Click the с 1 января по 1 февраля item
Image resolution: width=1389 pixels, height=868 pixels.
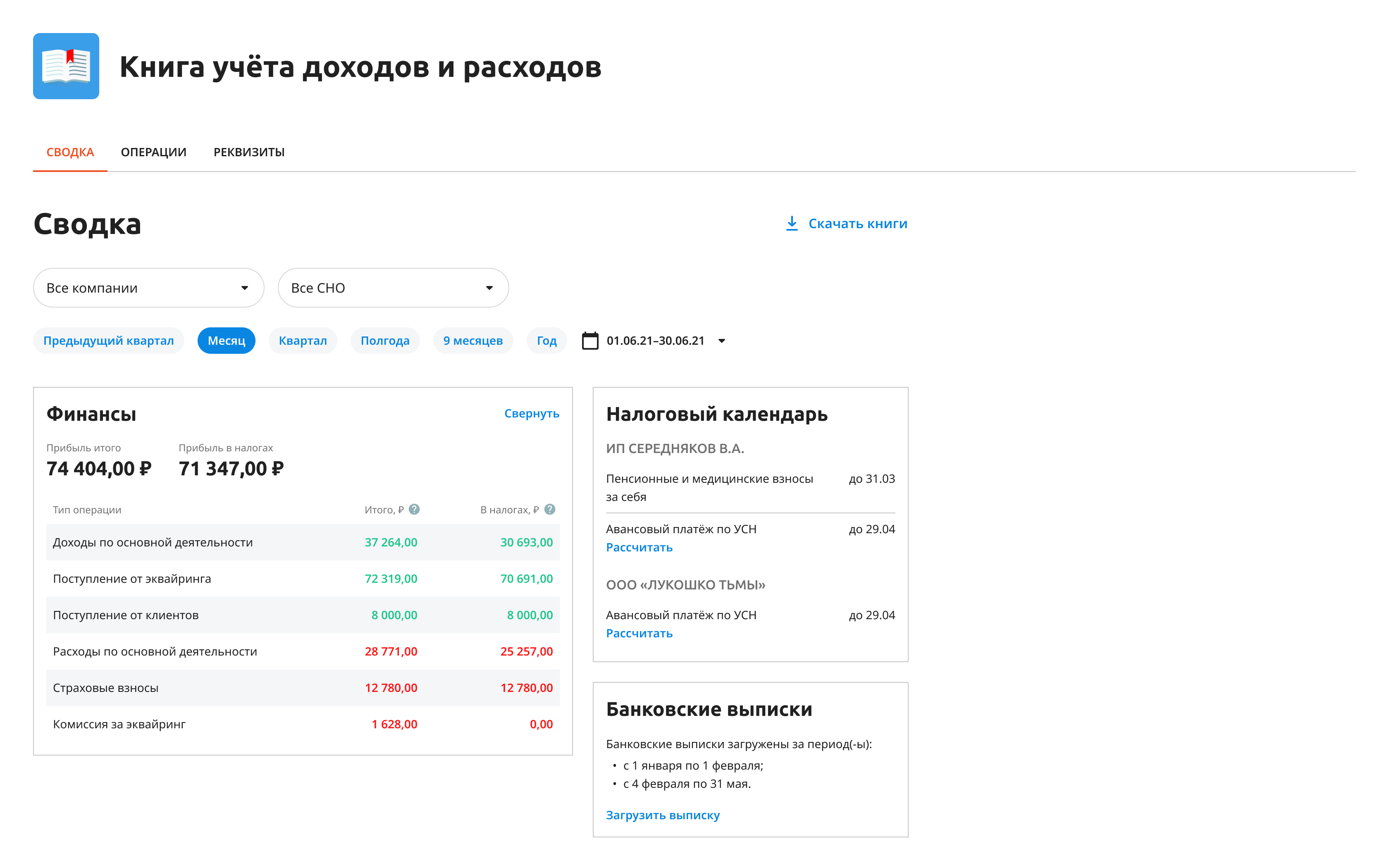pos(693,766)
